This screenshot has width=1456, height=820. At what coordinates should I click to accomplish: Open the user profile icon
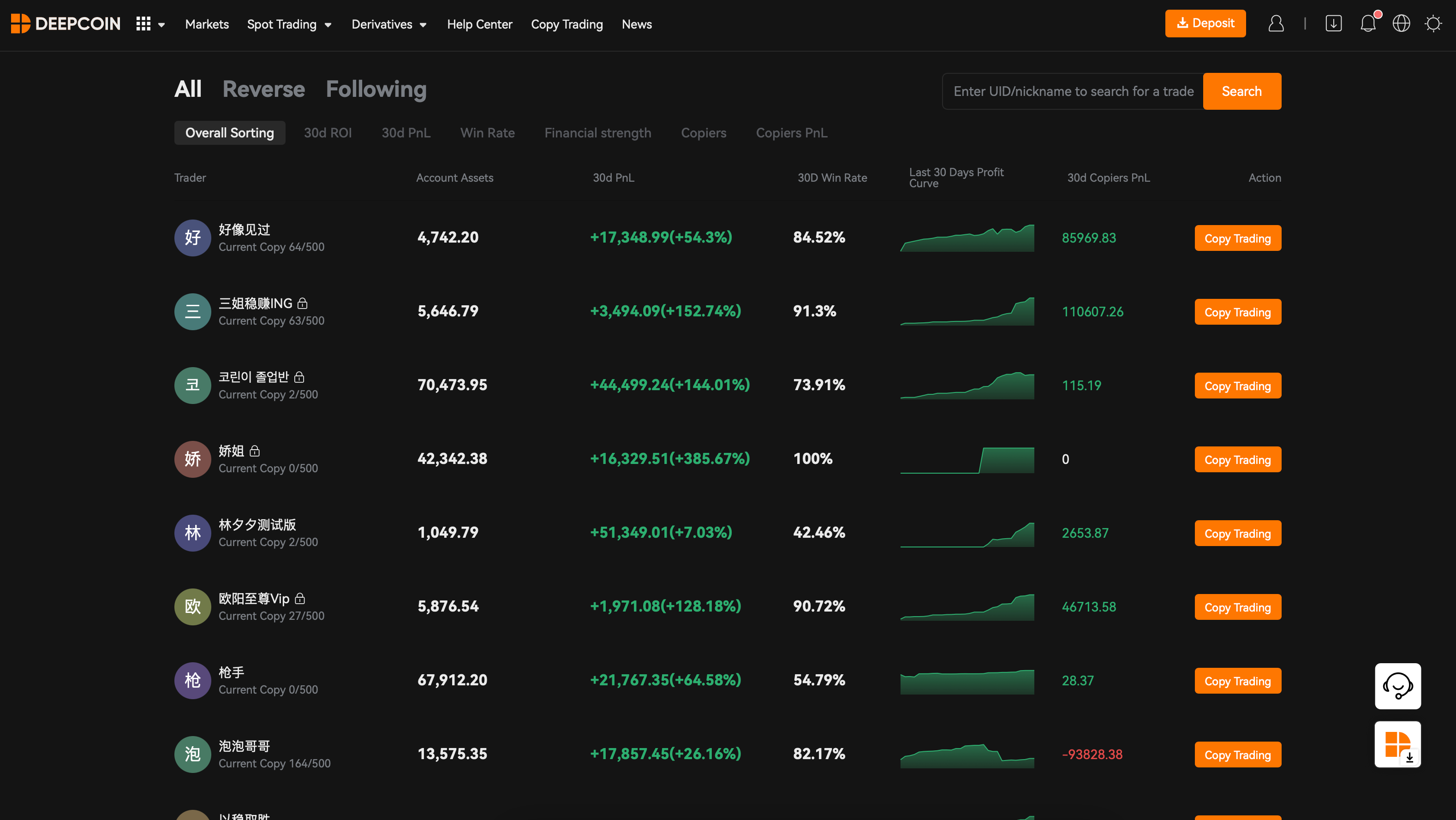point(1276,23)
